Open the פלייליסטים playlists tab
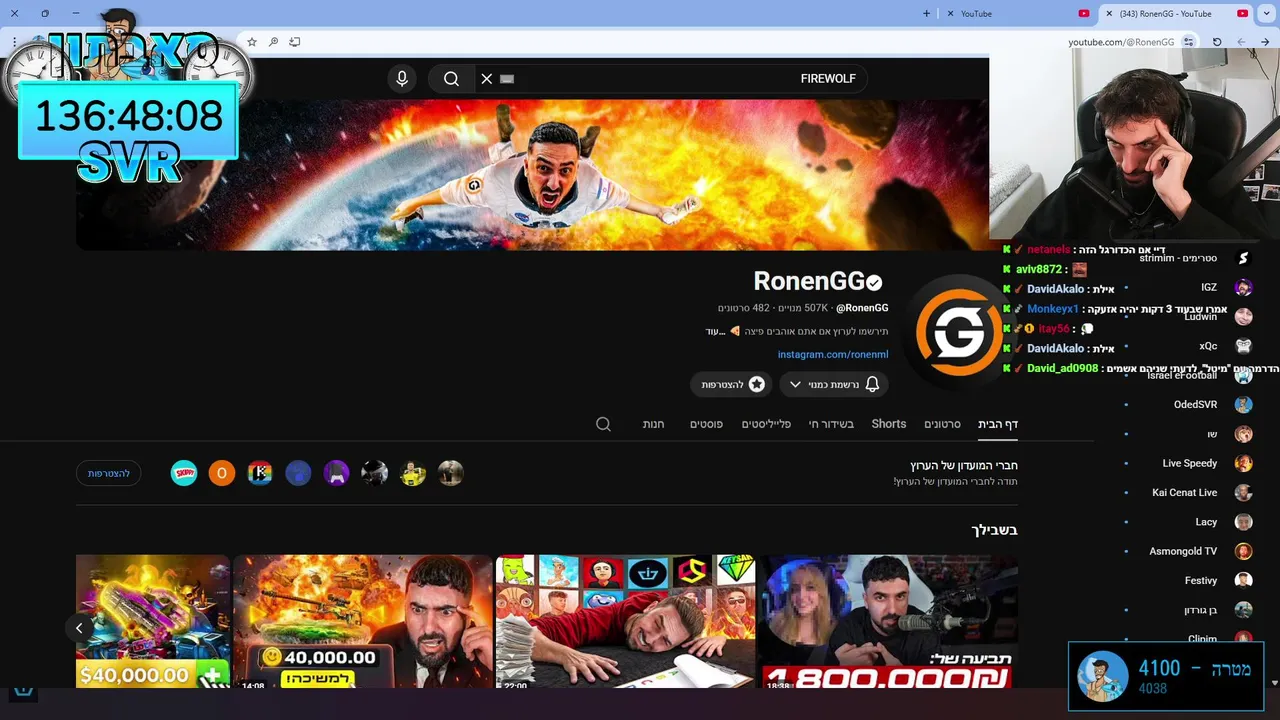 pos(766,424)
